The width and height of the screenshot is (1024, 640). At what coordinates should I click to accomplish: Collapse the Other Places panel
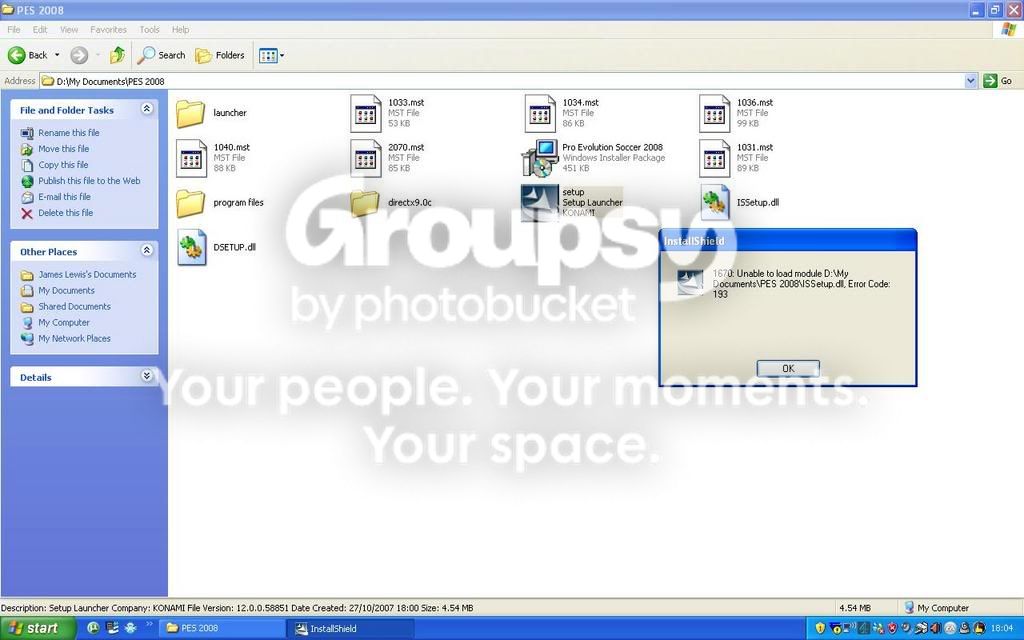[x=147, y=250]
